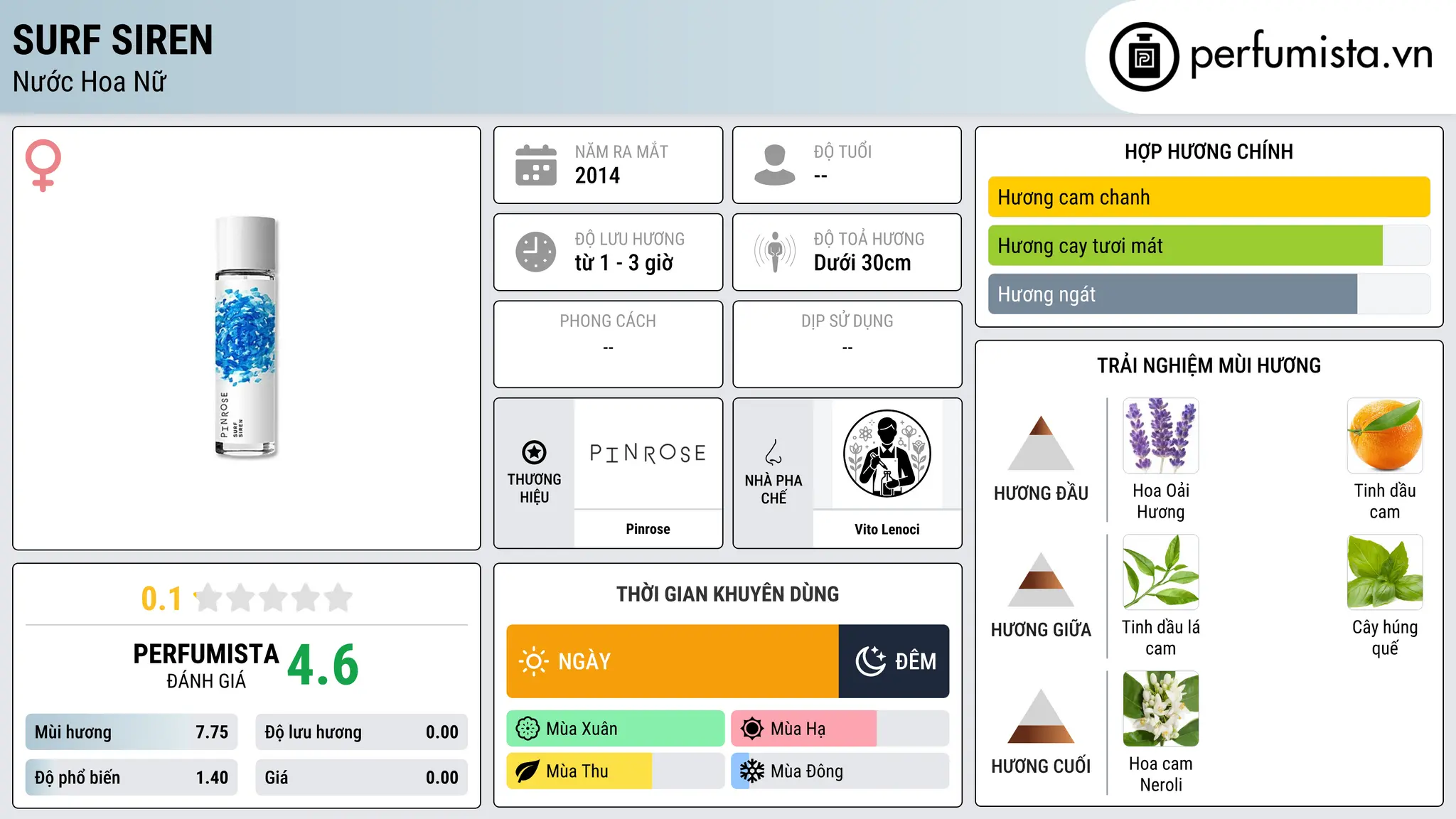Select the Cây húng quế basil note image
The height and width of the screenshot is (819, 1456).
1384,572
